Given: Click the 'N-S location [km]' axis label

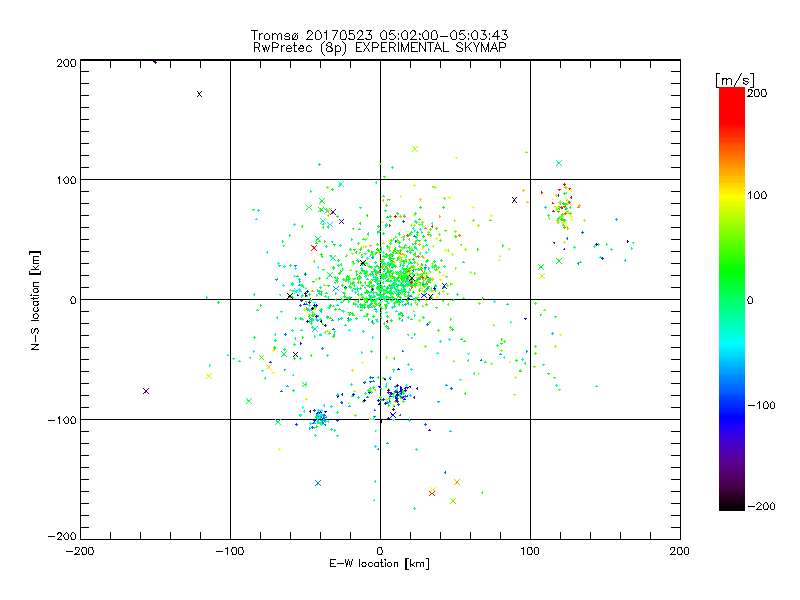Looking at the screenshot, I should [x=35, y=300].
